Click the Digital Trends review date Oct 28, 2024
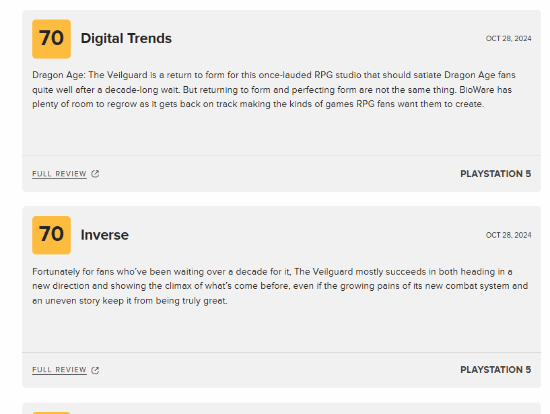This screenshot has width=550, height=414. (508, 38)
